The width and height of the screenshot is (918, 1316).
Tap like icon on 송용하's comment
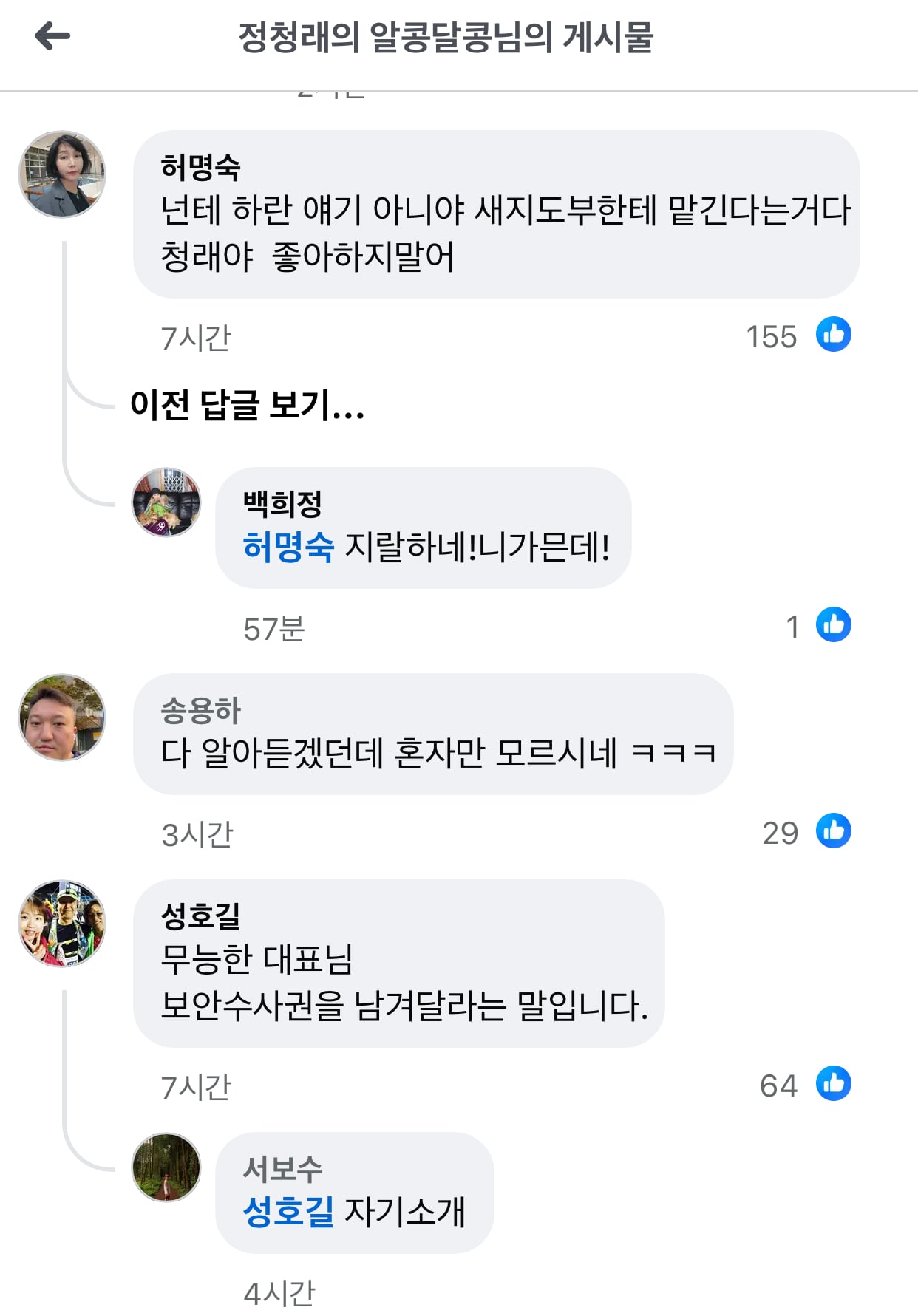click(834, 831)
